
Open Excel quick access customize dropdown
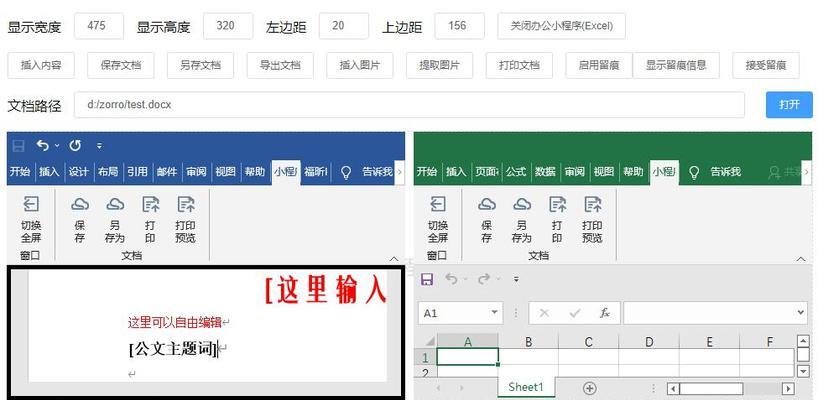pyautogui.click(x=516, y=280)
